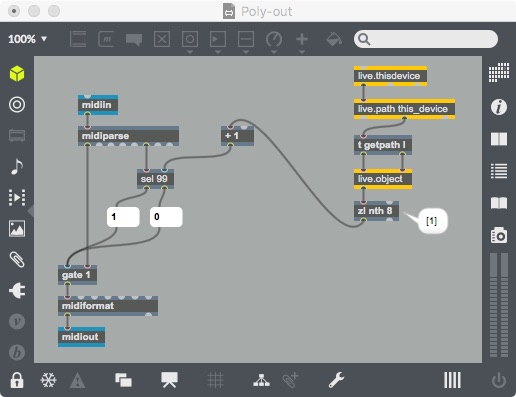Show the Reference book icon
The width and height of the screenshot is (516, 397).
499,203
